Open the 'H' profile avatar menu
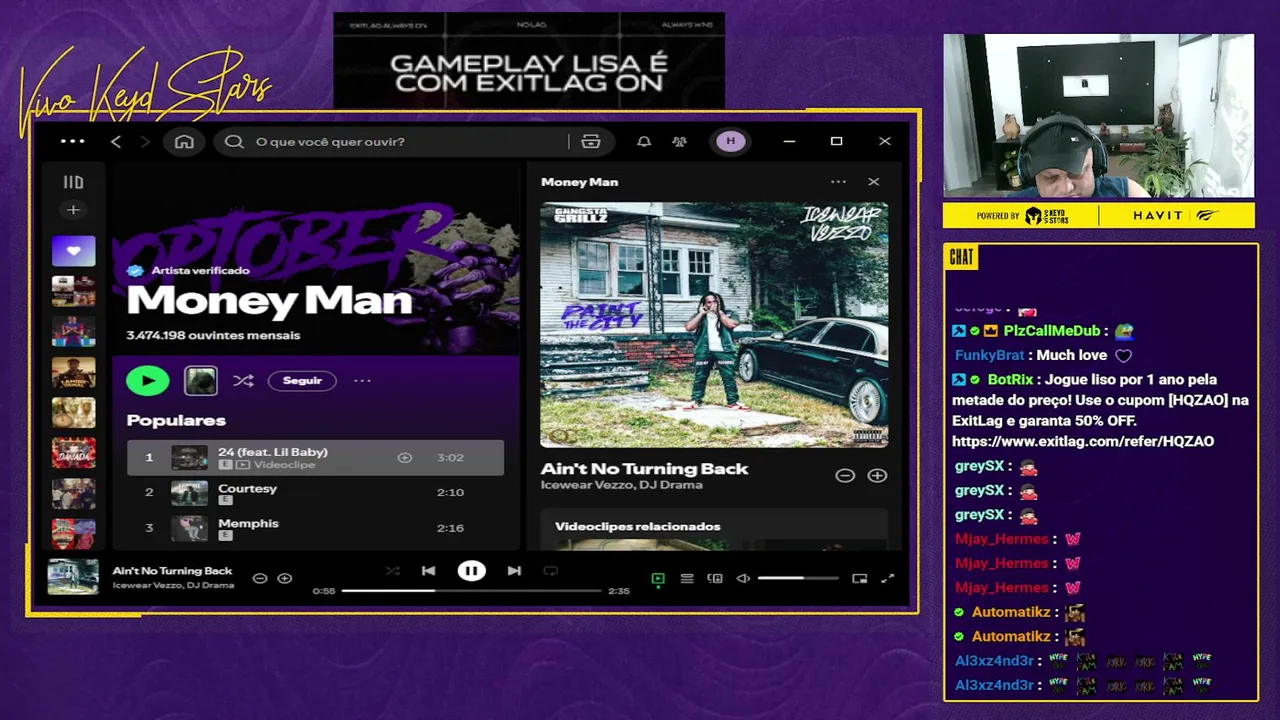 pos(730,141)
